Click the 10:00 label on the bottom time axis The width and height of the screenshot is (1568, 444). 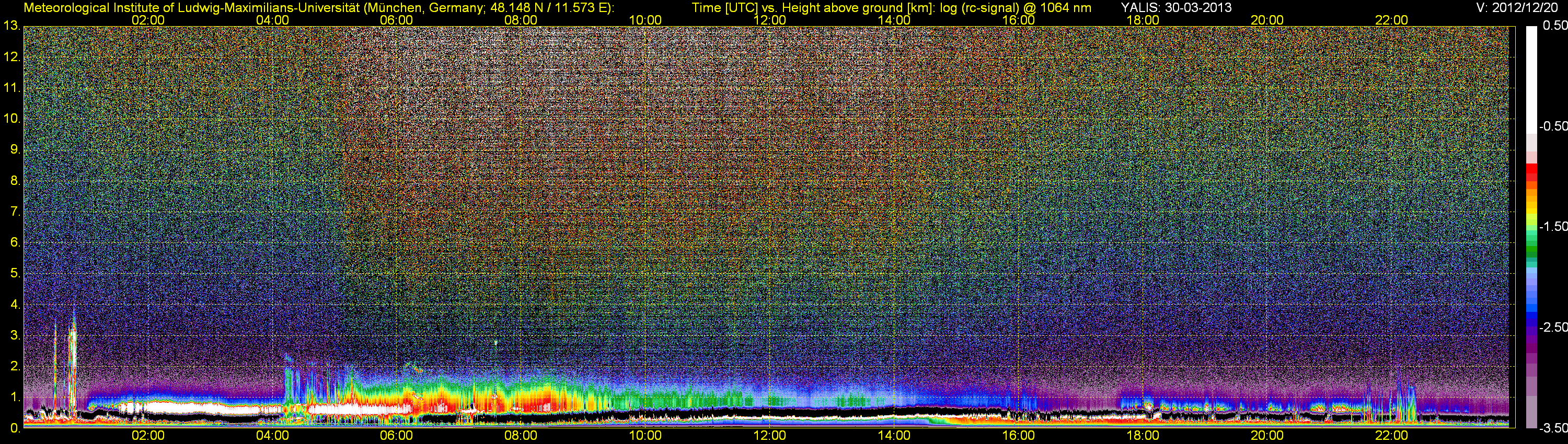click(645, 436)
